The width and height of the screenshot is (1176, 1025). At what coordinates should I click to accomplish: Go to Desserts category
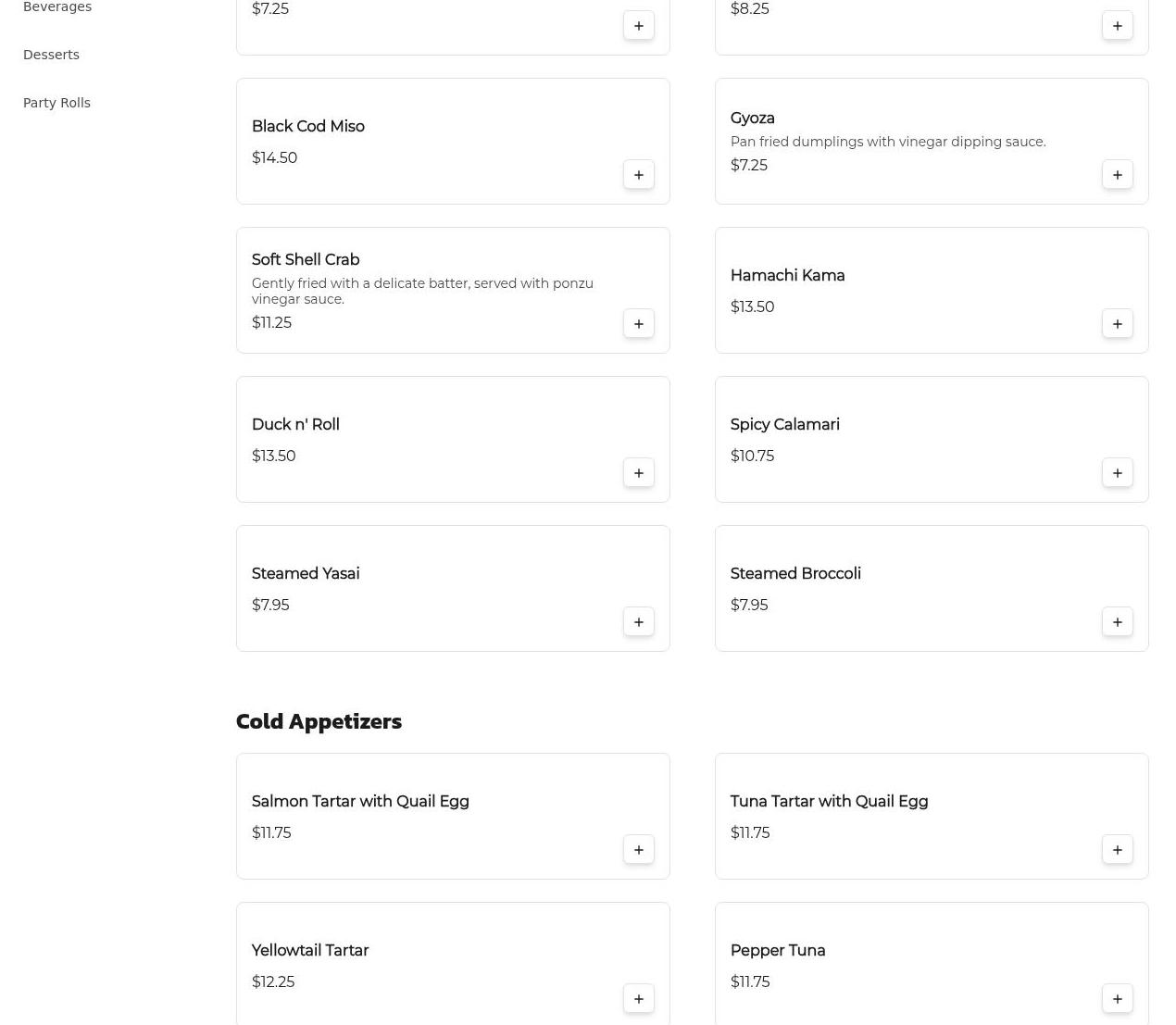51,55
